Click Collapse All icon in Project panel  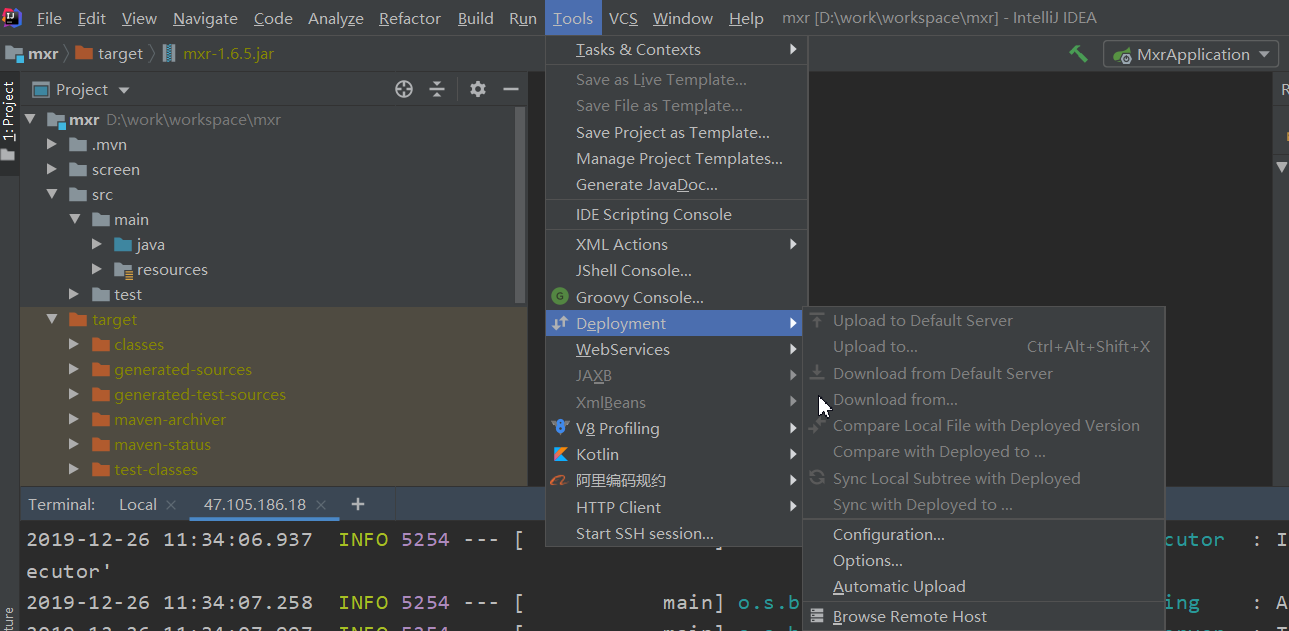[x=437, y=89]
